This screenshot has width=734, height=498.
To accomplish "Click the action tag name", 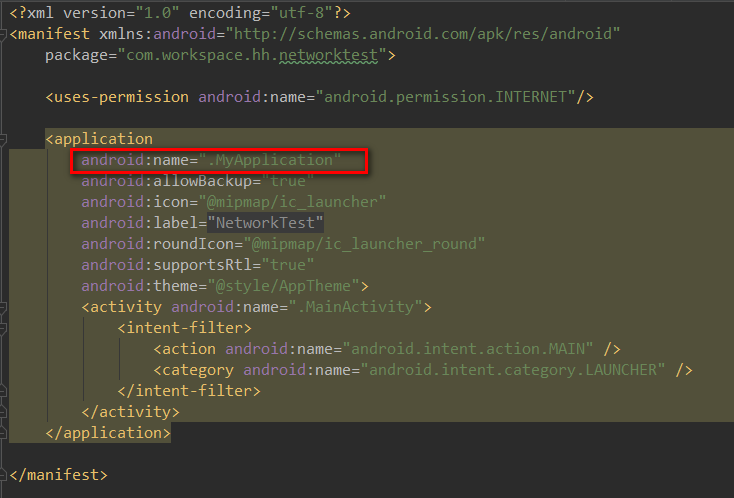I will tap(189, 349).
